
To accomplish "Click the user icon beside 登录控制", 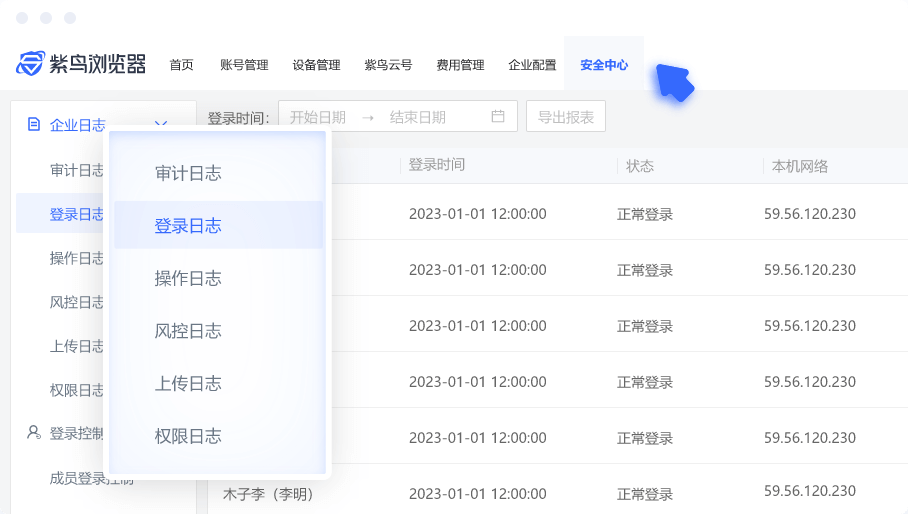I will point(34,433).
